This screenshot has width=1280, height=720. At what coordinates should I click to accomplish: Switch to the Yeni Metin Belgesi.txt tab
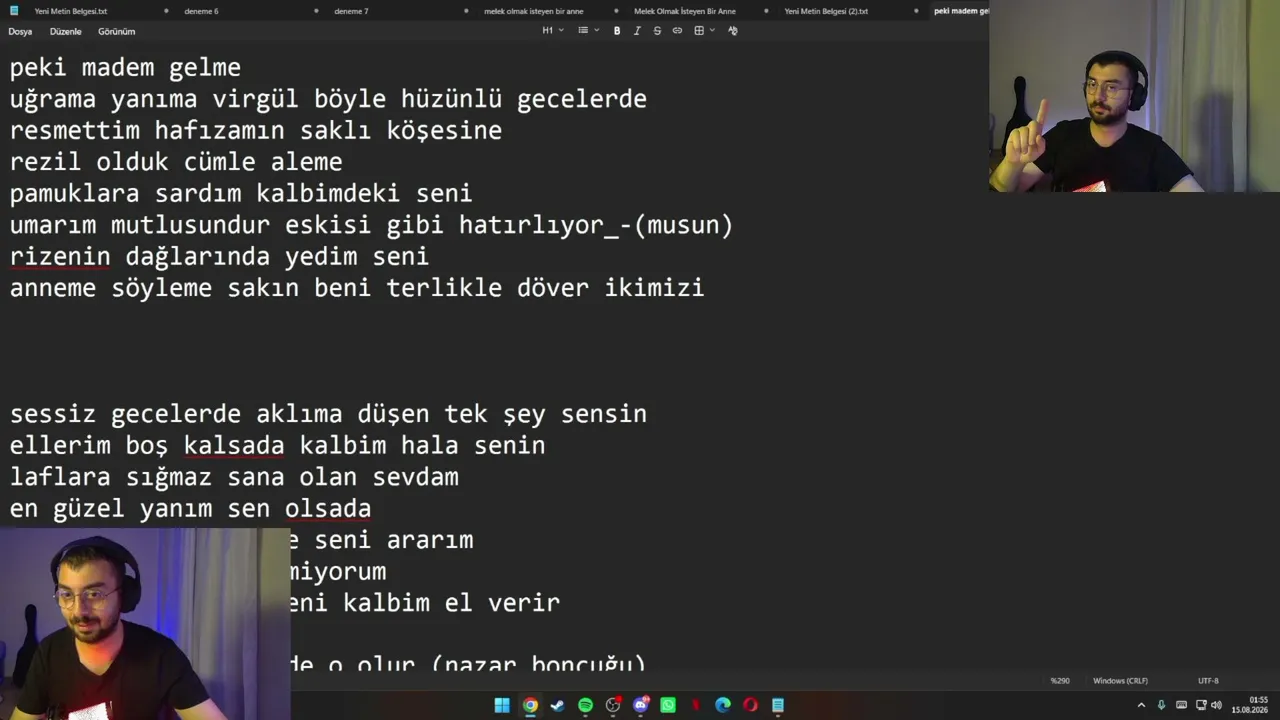point(71,11)
